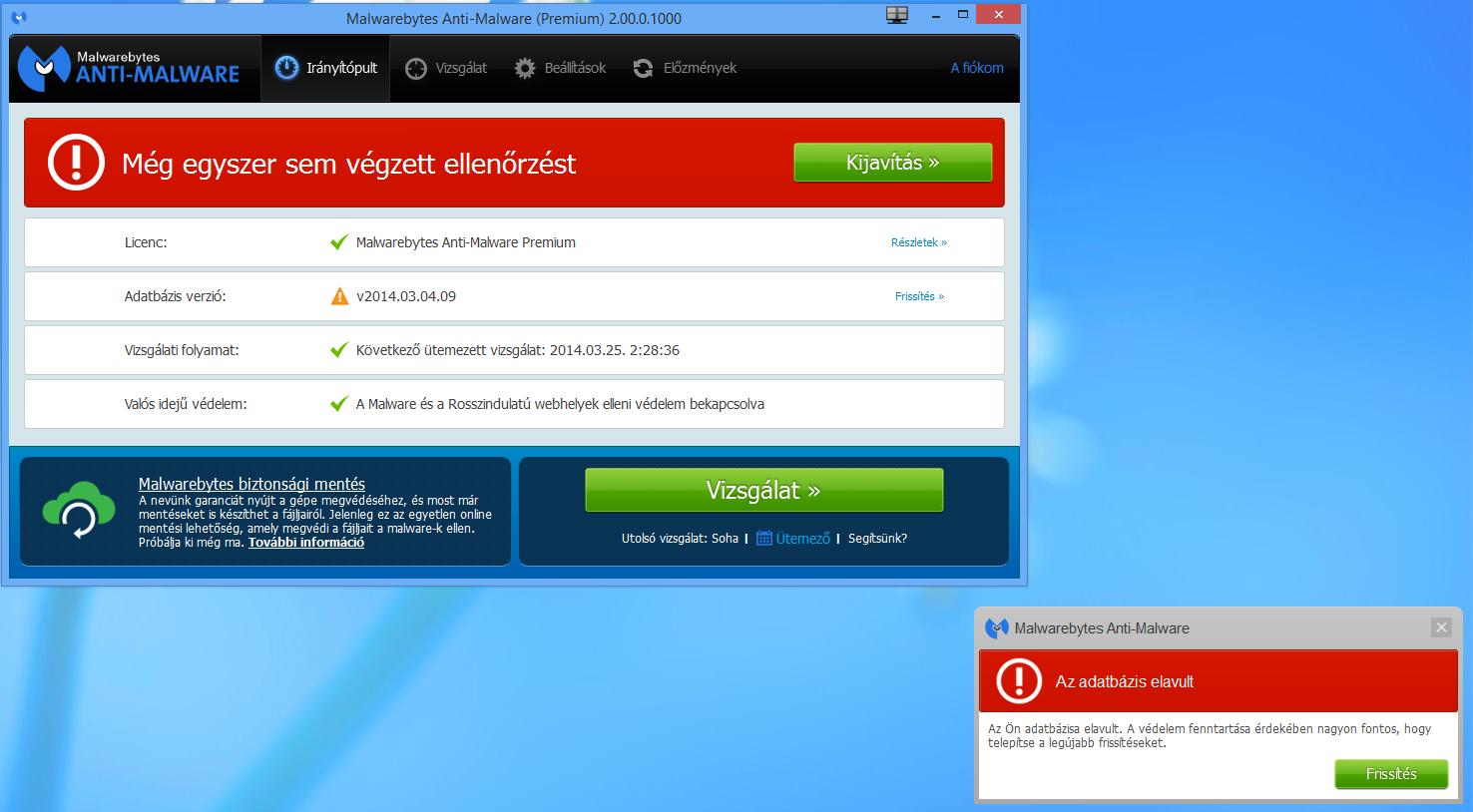The height and width of the screenshot is (812, 1473).
Task: Click the Malwarebytes Anti-Malware logo
Action: click(x=130, y=67)
